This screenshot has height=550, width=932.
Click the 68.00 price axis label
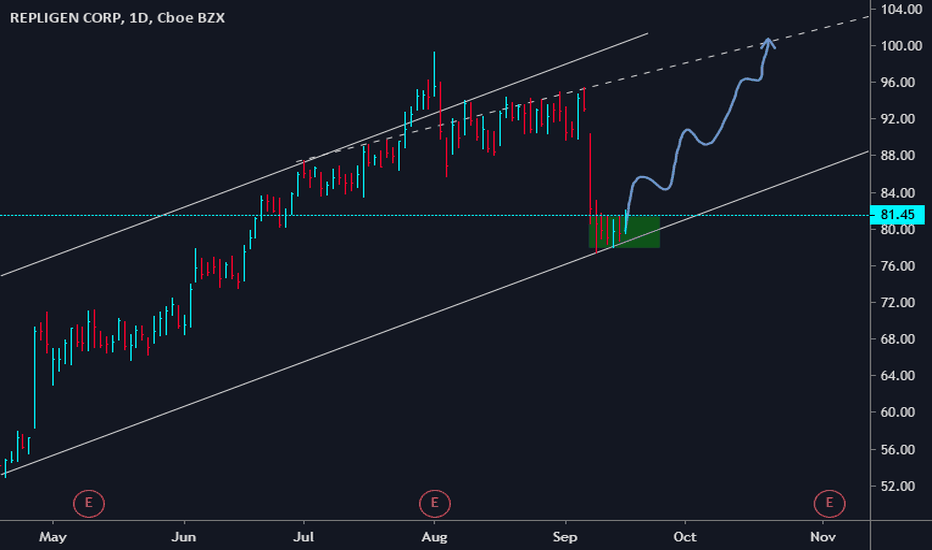coord(898,339)
